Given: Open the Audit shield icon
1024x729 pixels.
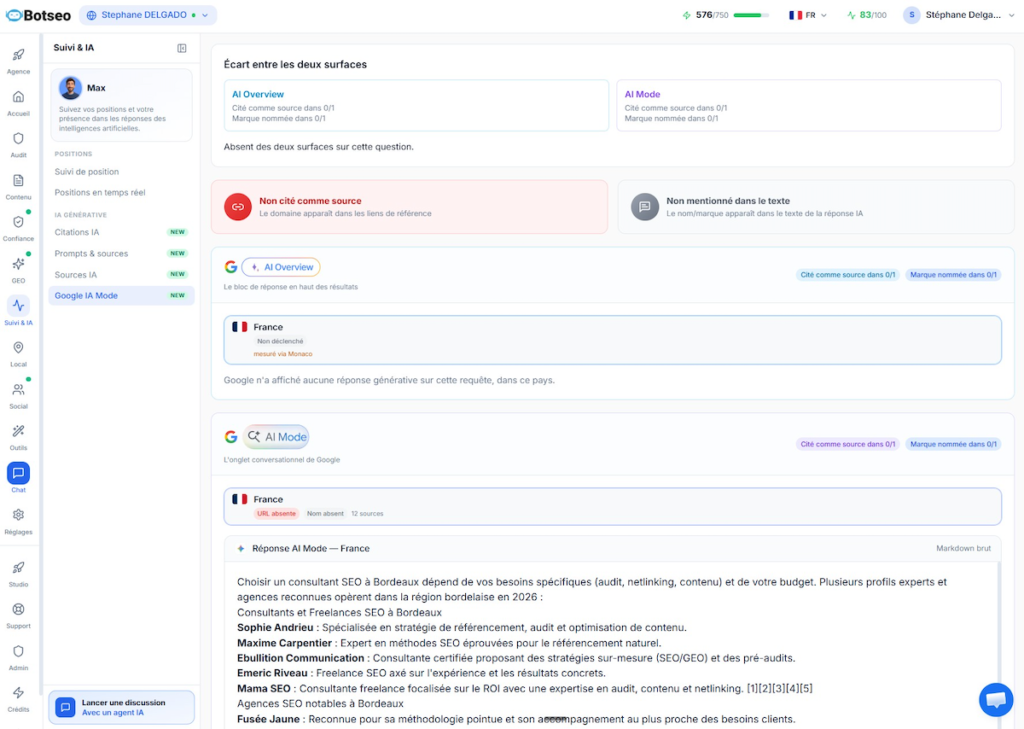Looking at the screenshot, I should (x=18, y=138).
